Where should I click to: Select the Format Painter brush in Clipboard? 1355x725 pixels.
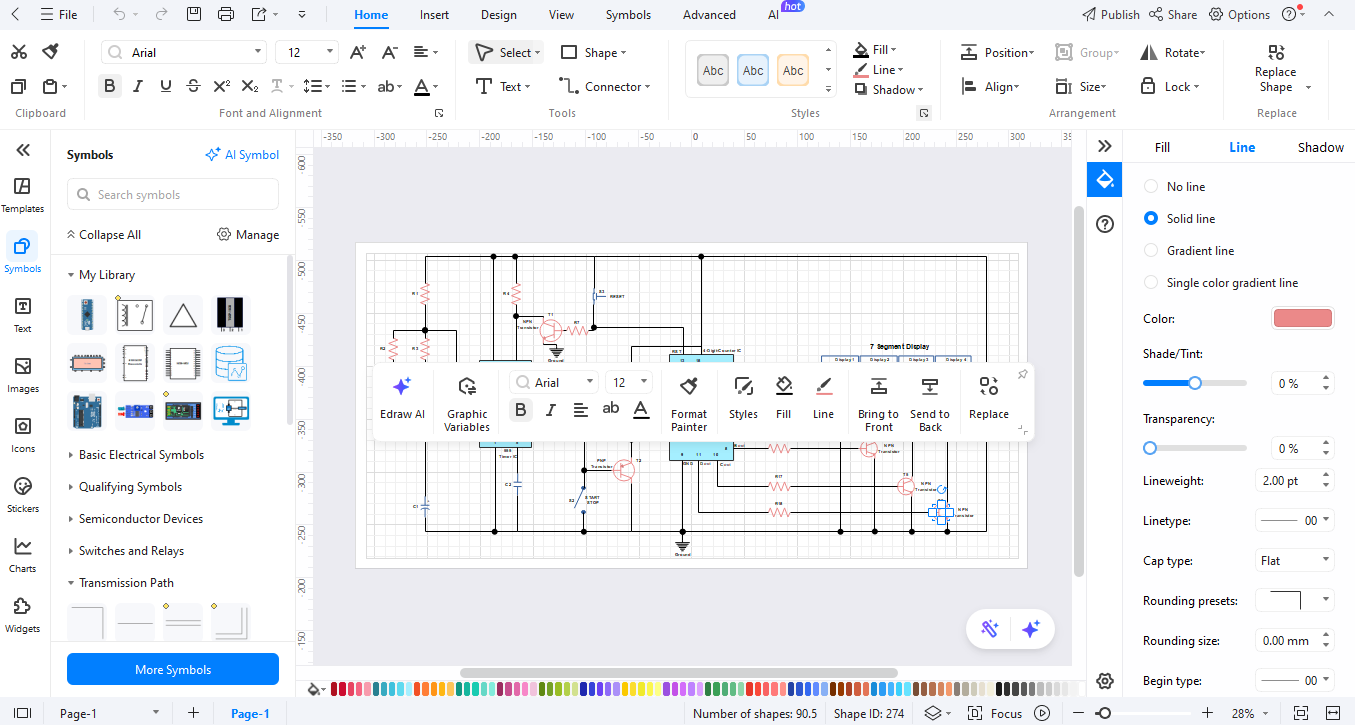tap(50, 52)
